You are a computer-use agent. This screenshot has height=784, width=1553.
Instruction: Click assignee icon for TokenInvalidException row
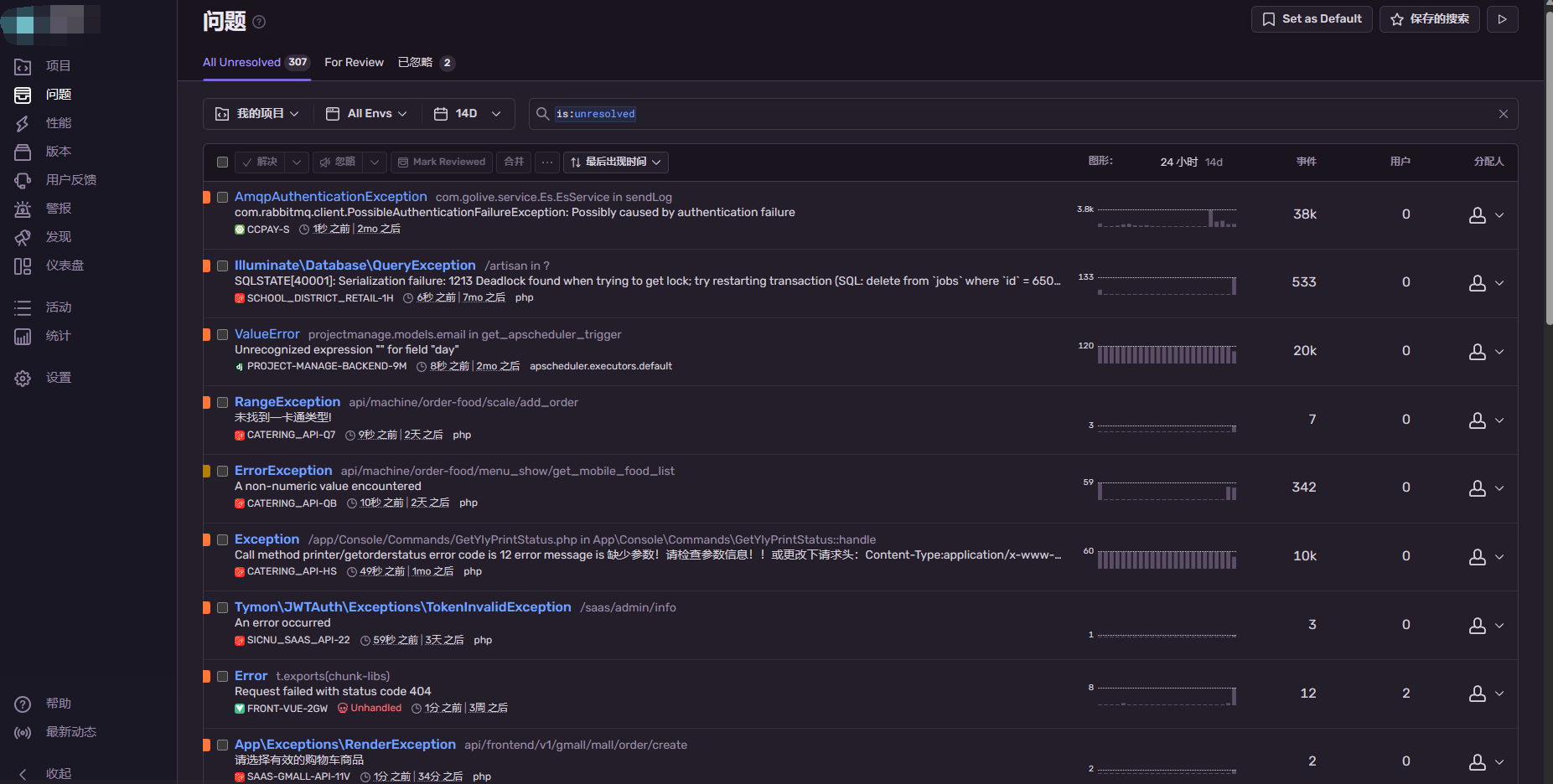(x=1478, y=626)
